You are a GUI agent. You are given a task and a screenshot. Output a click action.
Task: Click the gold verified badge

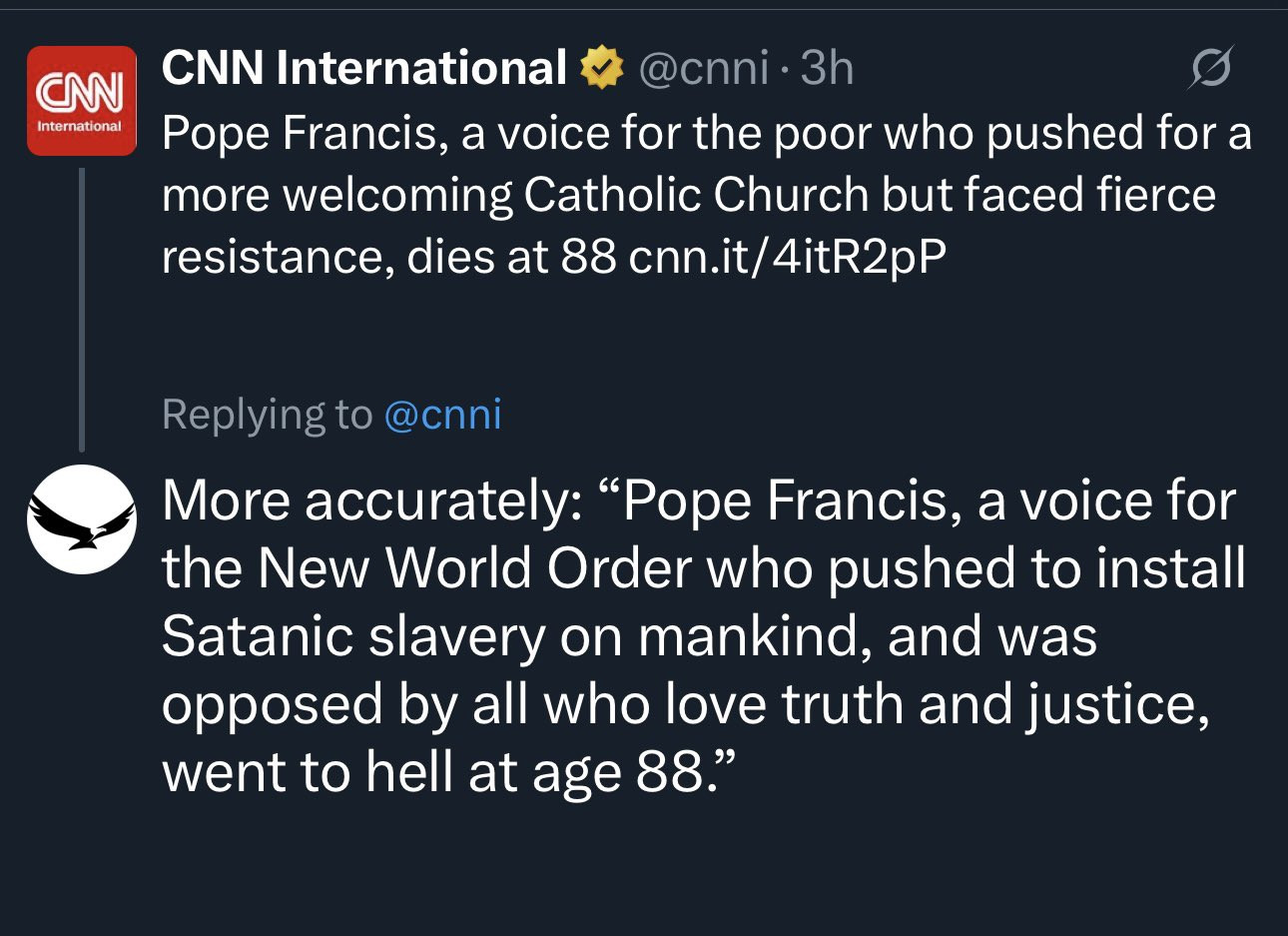click(x=601, y=68)
